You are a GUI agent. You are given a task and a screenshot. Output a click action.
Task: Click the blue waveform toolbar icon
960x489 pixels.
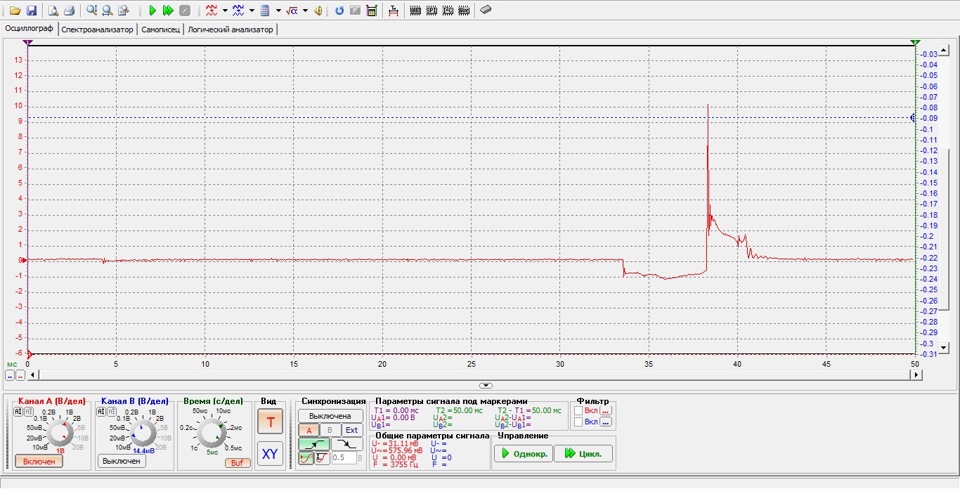tap(238, 10)
